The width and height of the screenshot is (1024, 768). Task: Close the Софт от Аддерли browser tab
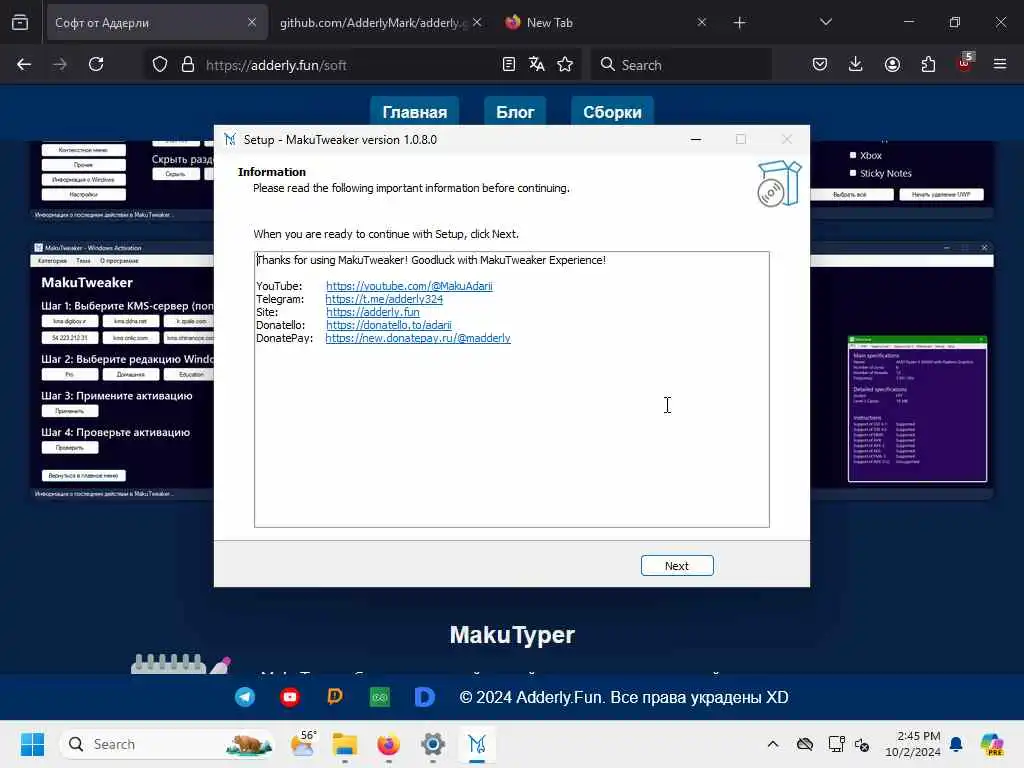pyautogui.click(x=252, y=22)
